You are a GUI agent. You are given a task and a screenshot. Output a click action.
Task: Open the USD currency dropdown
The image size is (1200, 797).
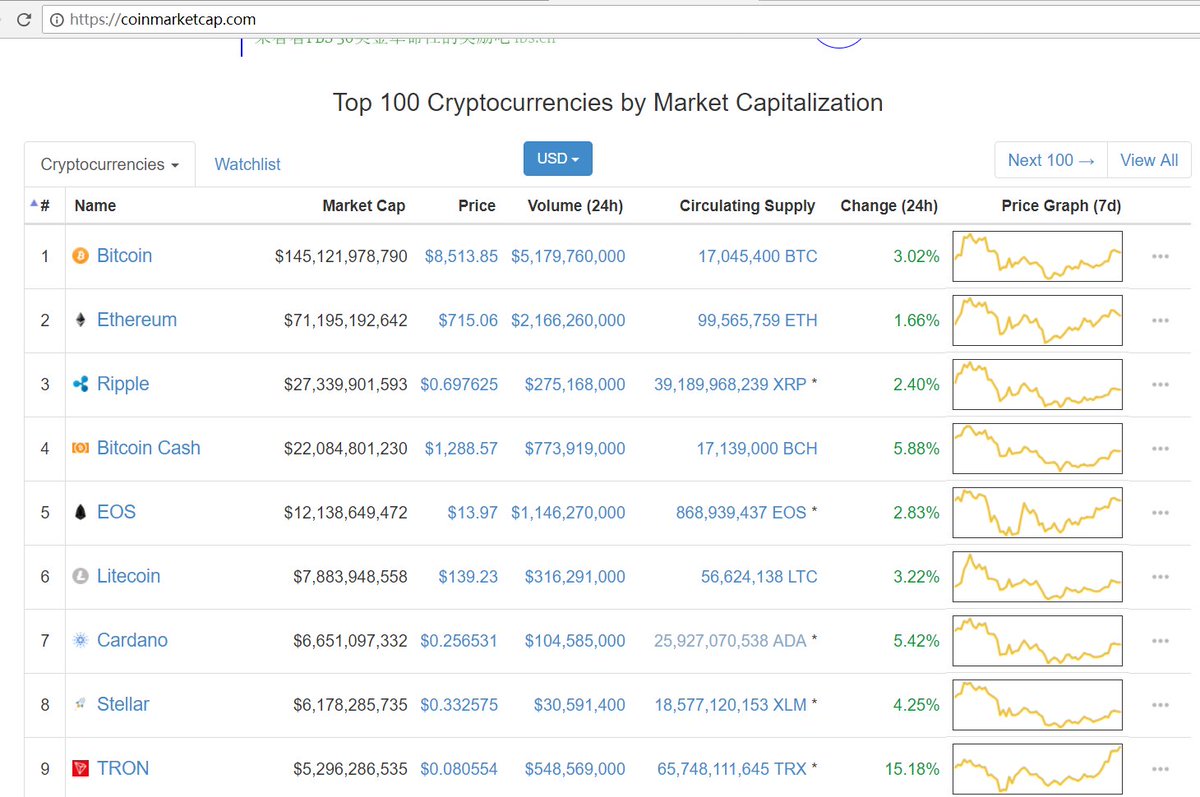557,158
